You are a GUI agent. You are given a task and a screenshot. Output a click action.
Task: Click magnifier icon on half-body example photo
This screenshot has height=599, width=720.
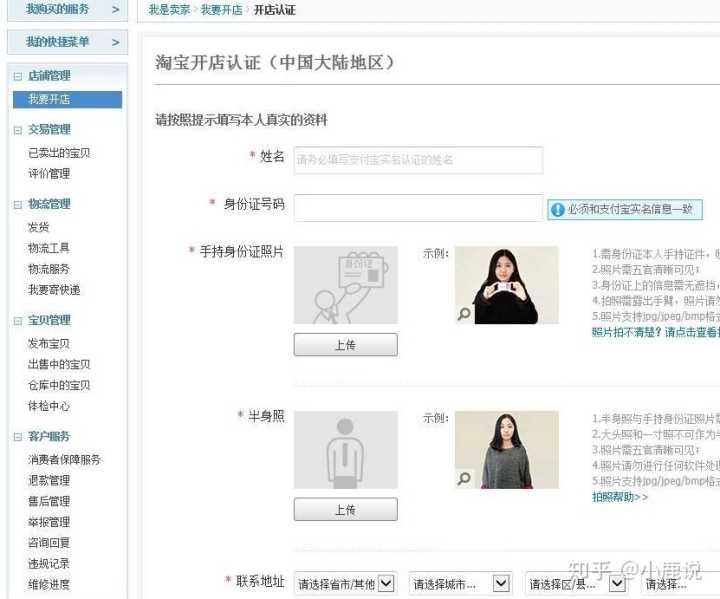point(464,479)
